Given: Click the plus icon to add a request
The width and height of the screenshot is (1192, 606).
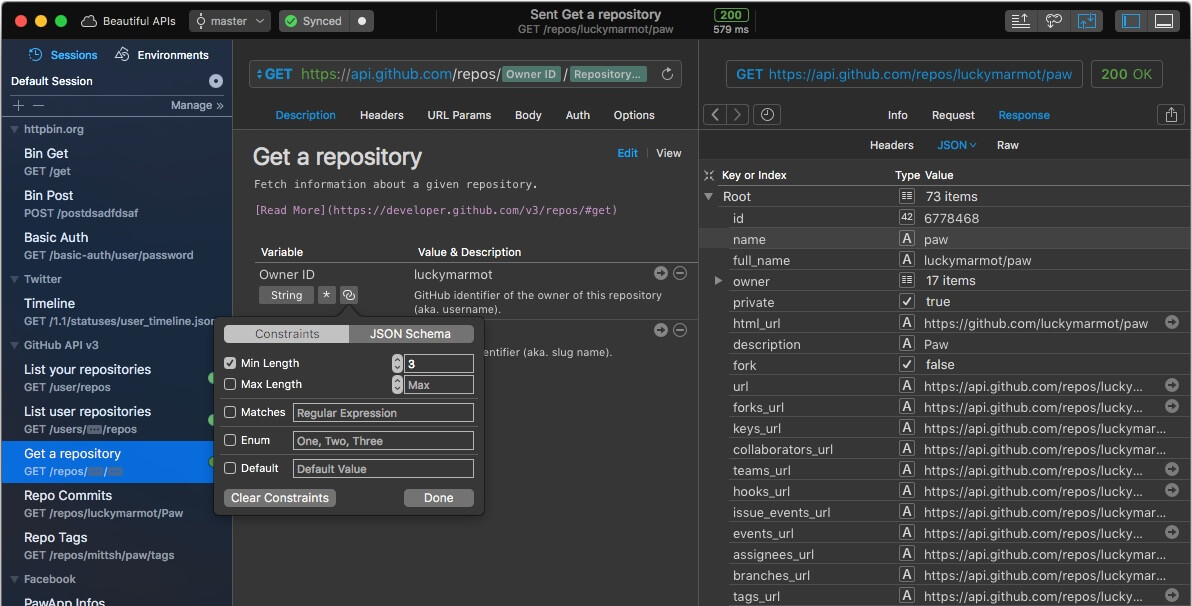Looking at the screenshot, I should point(18,105).
